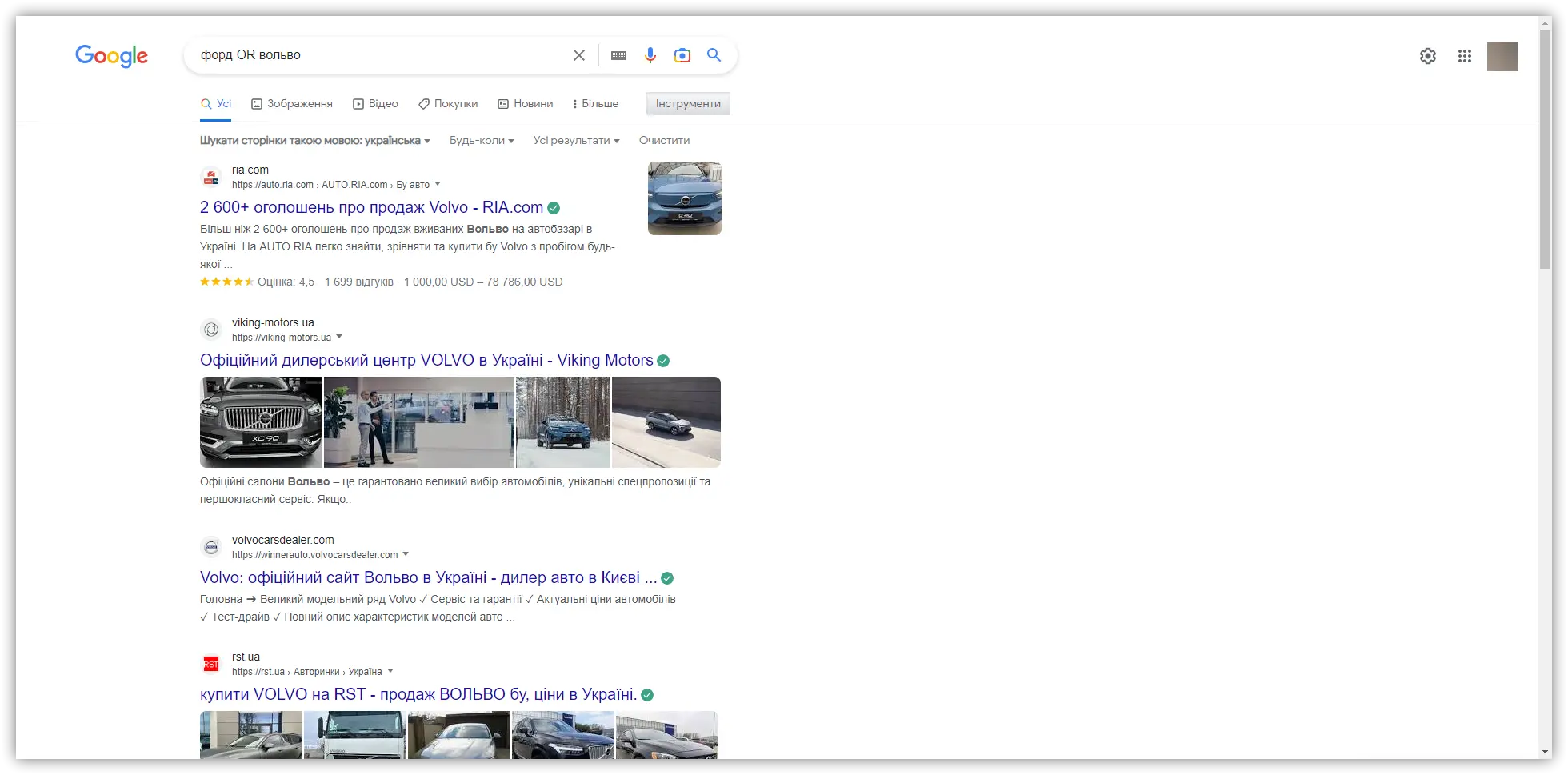Toggle the Інструменти button

(x=688, y=104)
